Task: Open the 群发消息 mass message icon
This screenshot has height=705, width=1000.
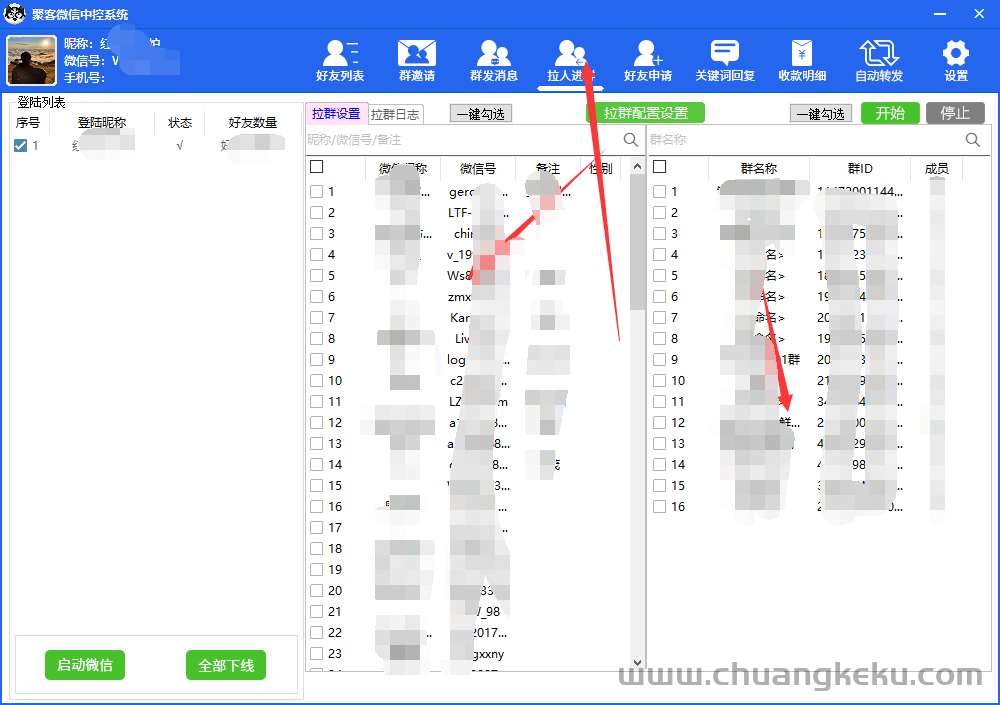Action: click(x=494, y=61)
